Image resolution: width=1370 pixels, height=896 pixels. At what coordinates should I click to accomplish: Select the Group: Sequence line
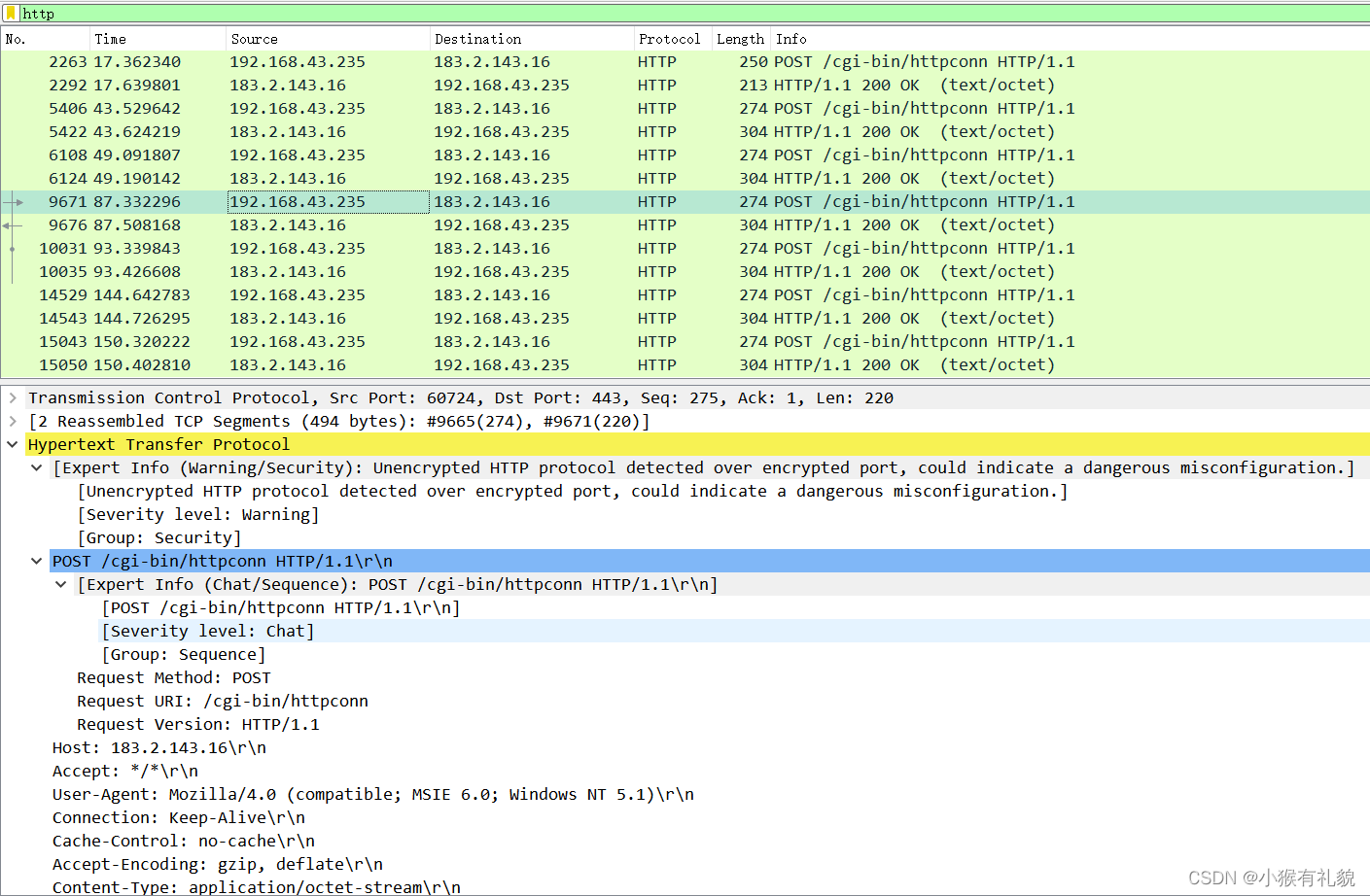point(184,654)
